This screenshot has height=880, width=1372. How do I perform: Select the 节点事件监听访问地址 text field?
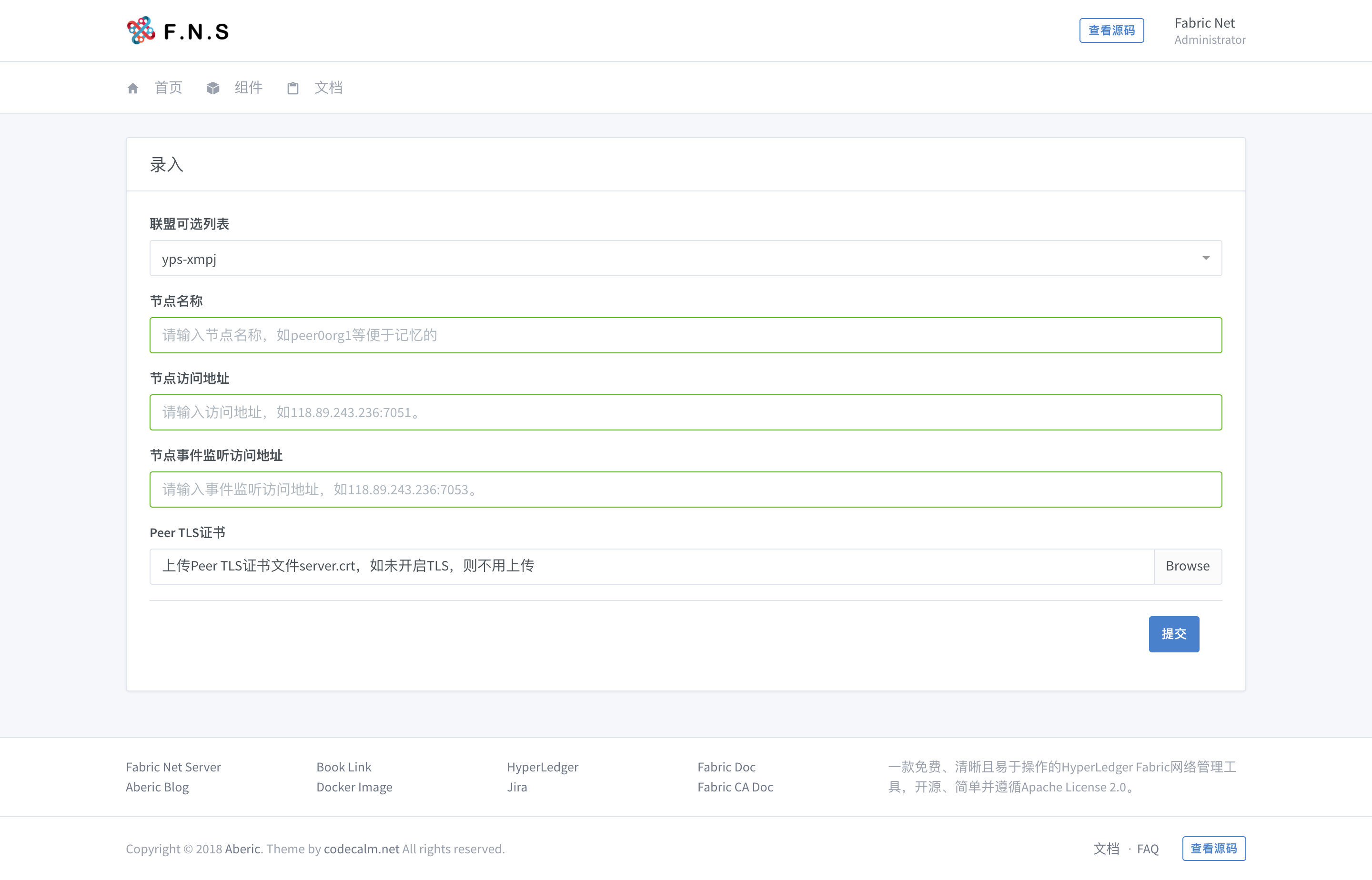pyautogui.click(x=686, y=490)
